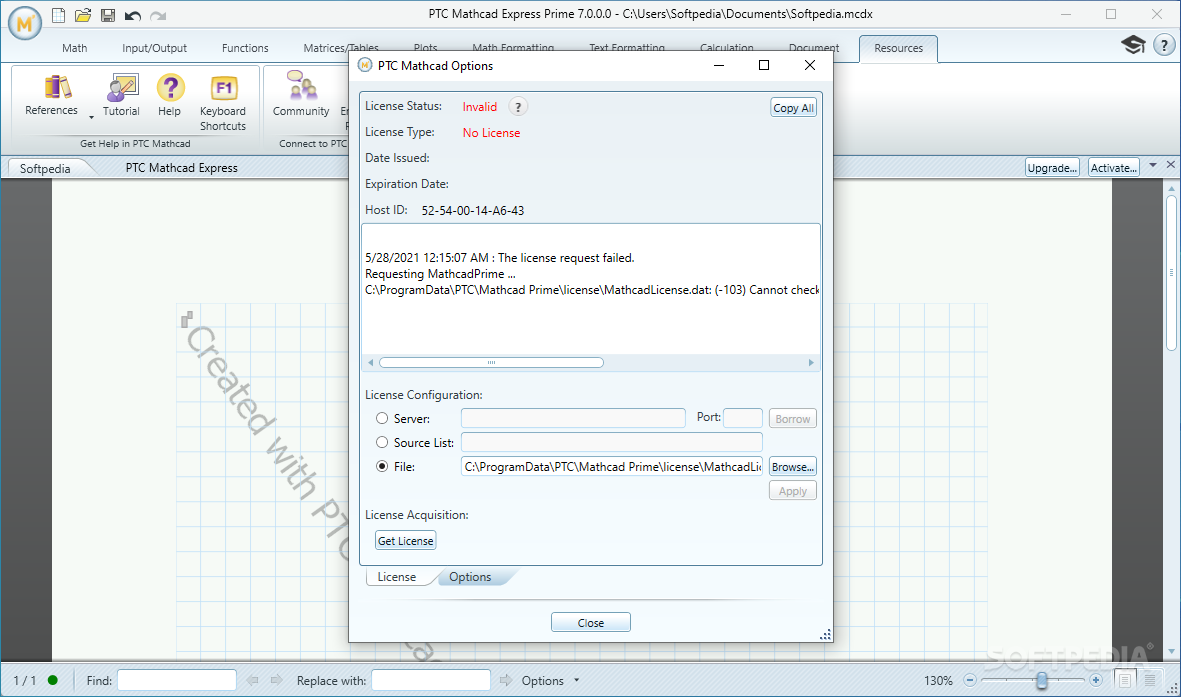Click license status help question mark
This screenshot has height=697, width=1181.
[518, 107]
